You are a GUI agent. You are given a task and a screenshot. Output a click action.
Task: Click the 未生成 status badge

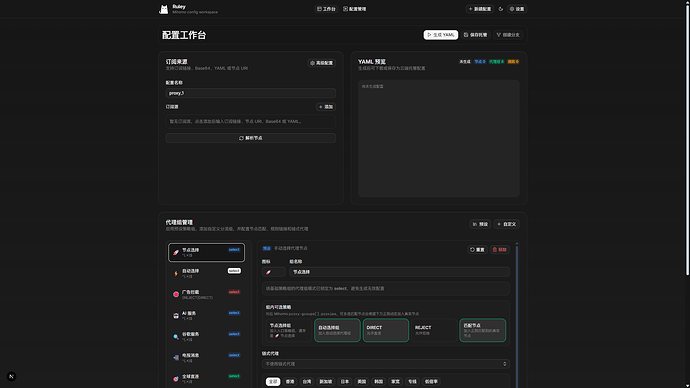click(x=465, y=62)
